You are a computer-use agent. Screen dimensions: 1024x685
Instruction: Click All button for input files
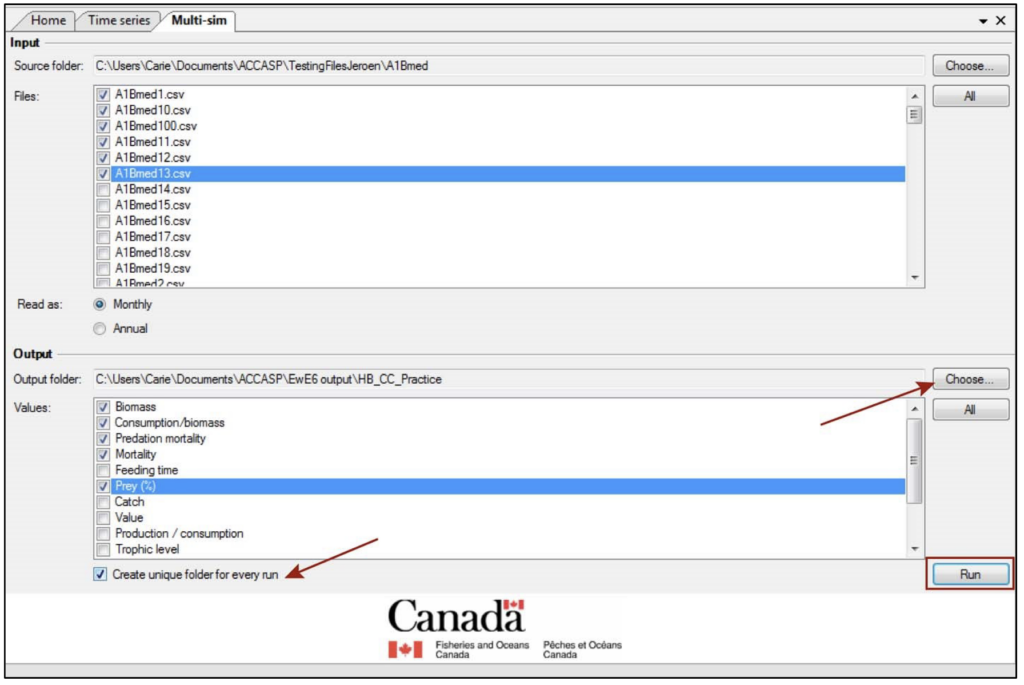(x=970, y=97)
